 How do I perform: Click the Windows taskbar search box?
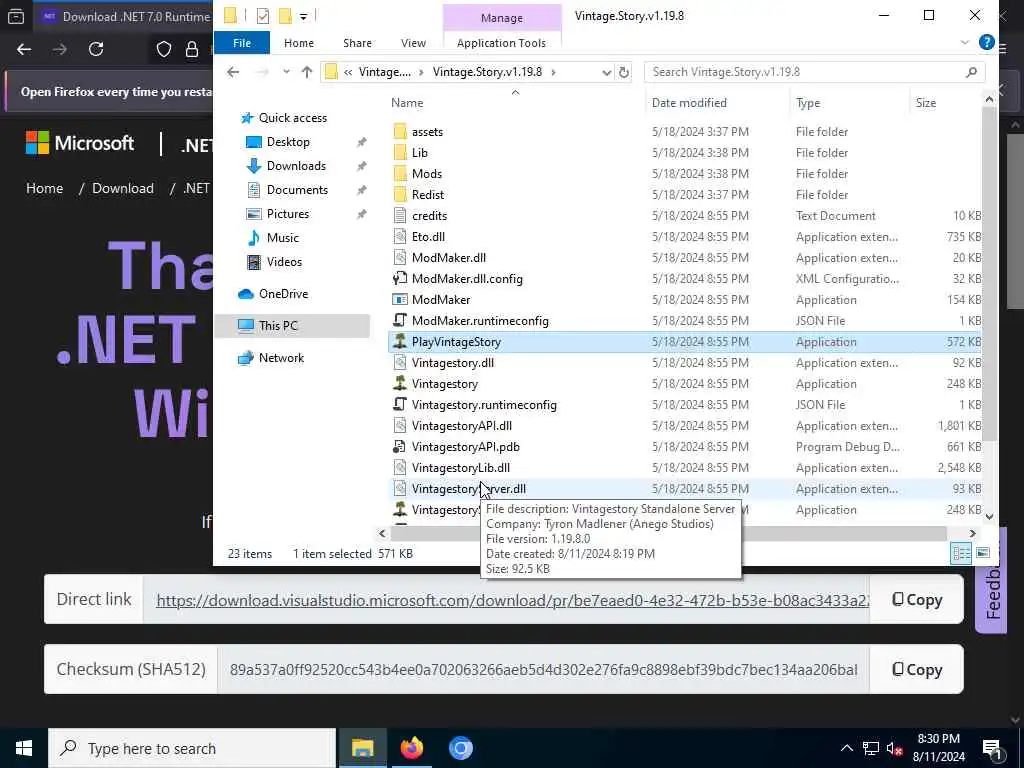193,748
